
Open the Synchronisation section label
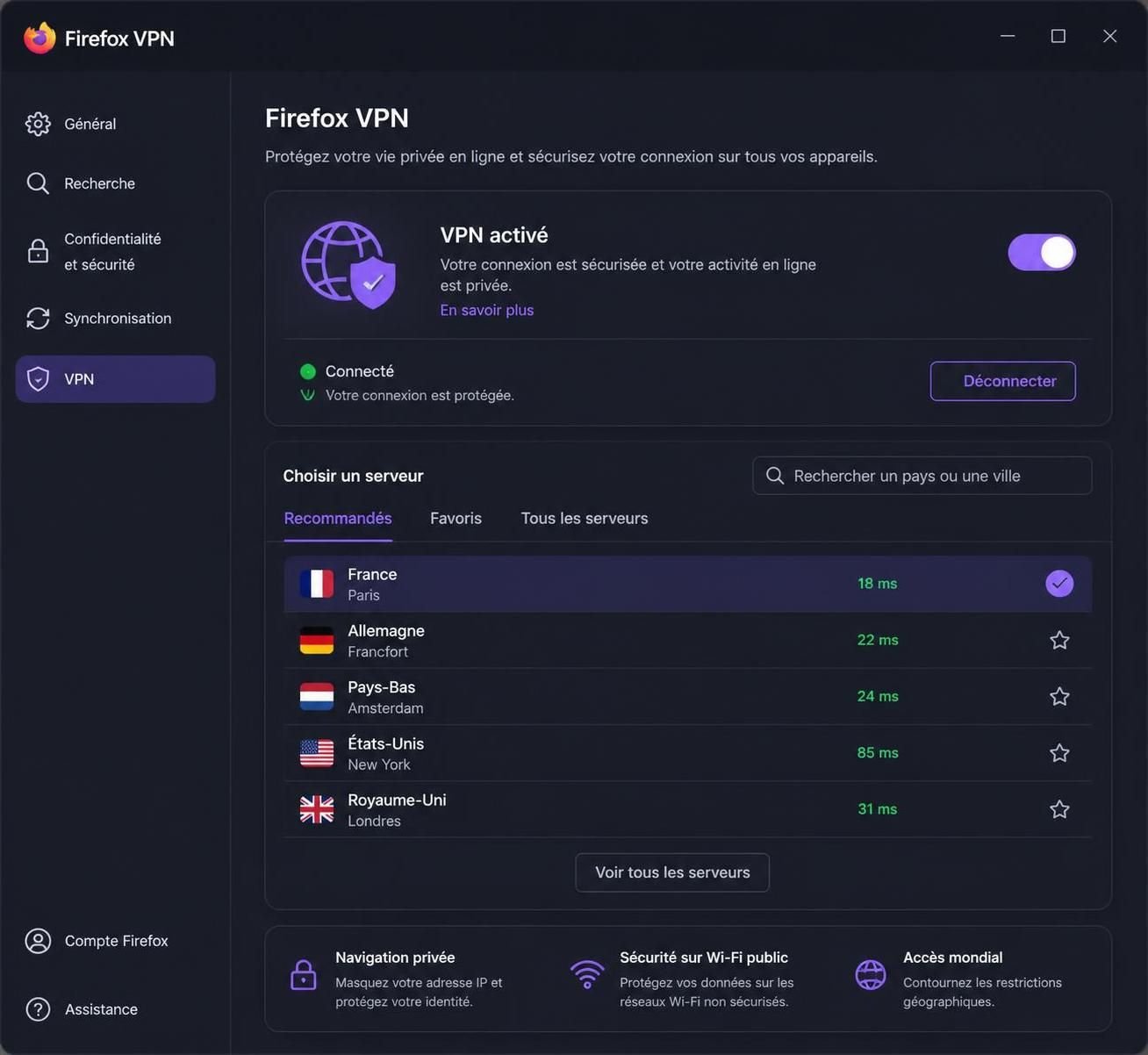[118, 319]
